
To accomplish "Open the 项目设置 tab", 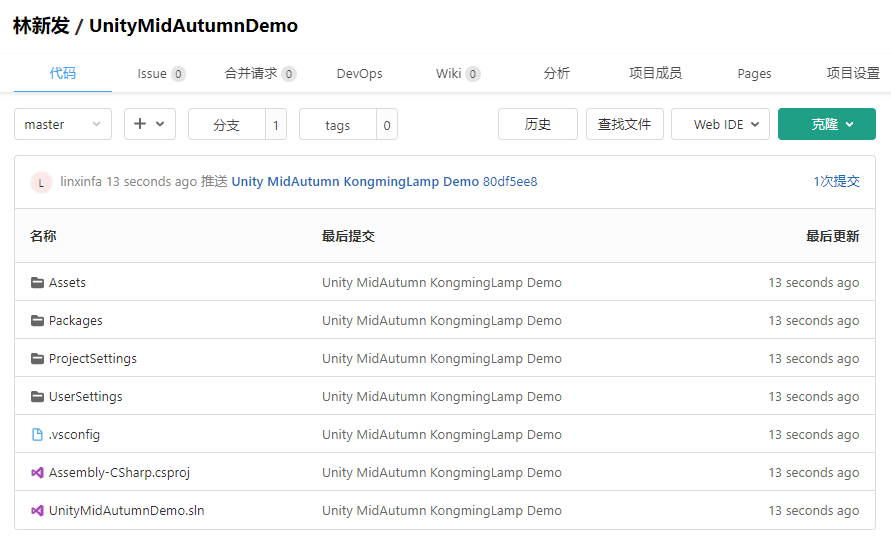I will point(853,73).
